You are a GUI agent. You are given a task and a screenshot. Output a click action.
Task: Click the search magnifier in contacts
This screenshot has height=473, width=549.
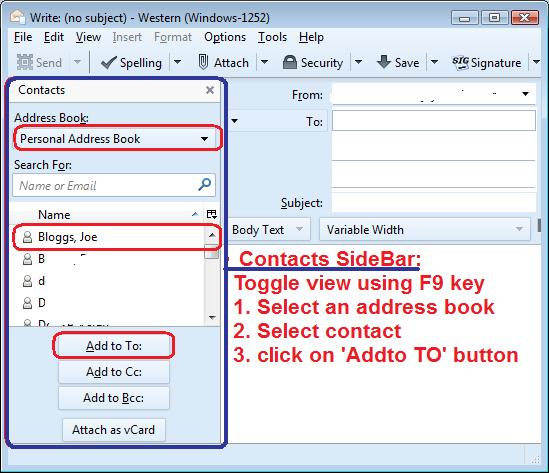(204, 184)
